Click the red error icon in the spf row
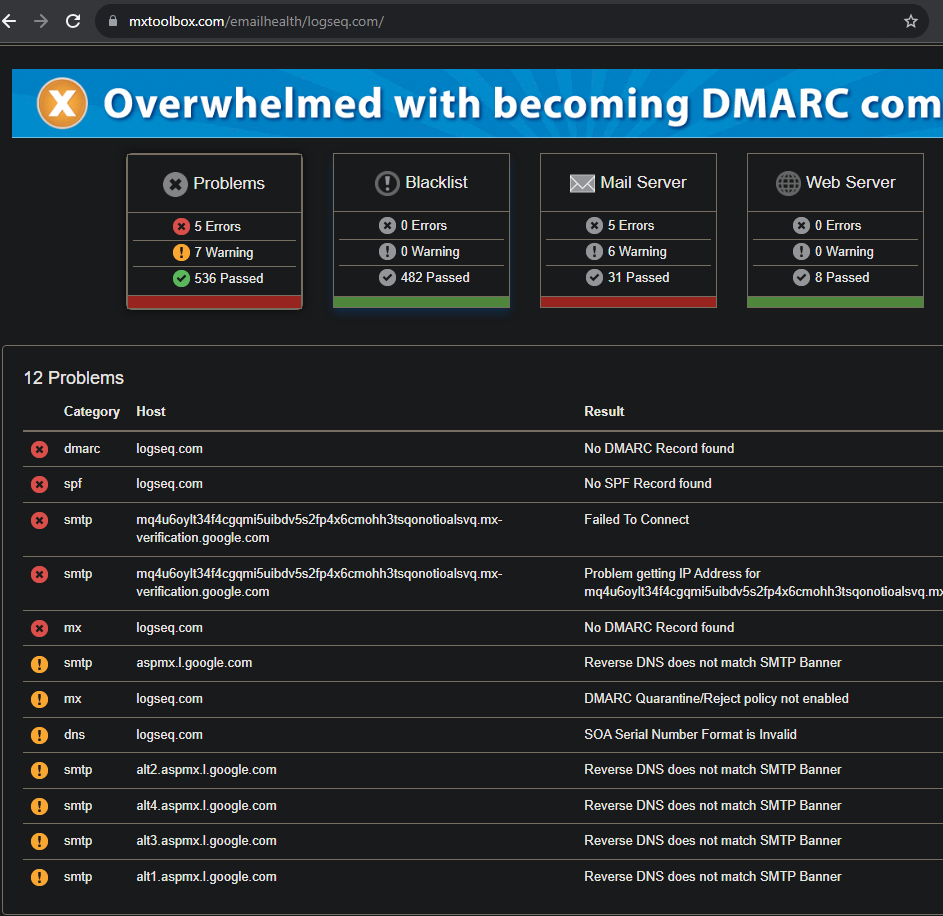Screen dimensions: 943x916 pyautogui.click(x=40, y=485)
